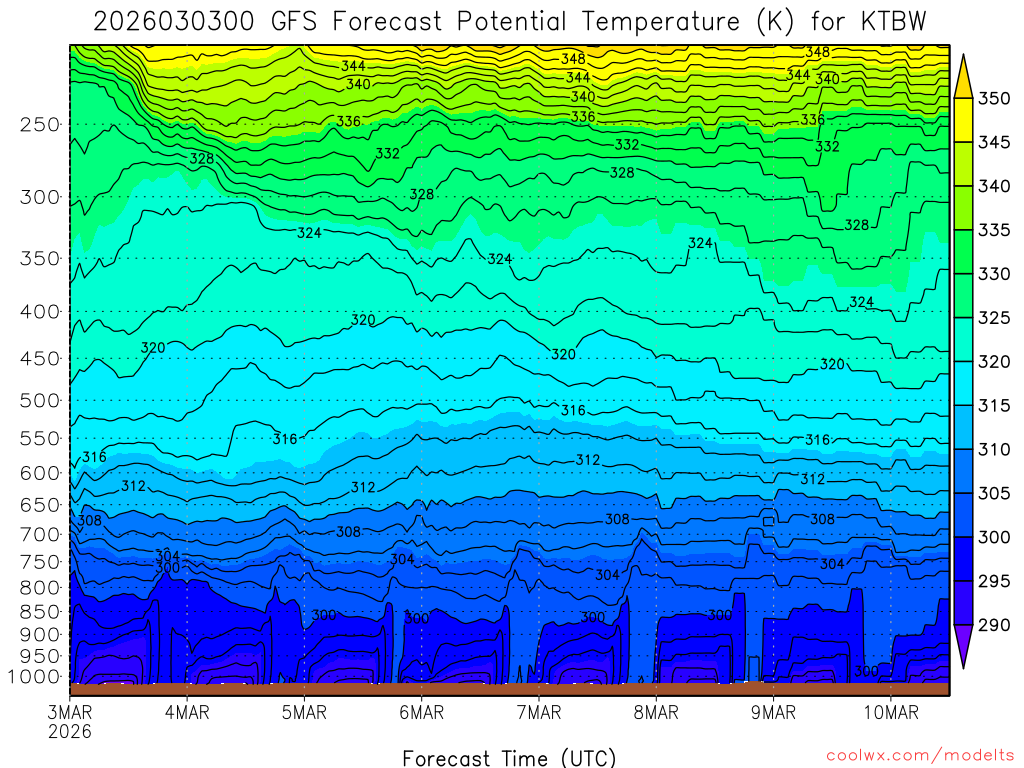
Task: Click the yellow colorbar segment above 345
Action: click(963, 120)
